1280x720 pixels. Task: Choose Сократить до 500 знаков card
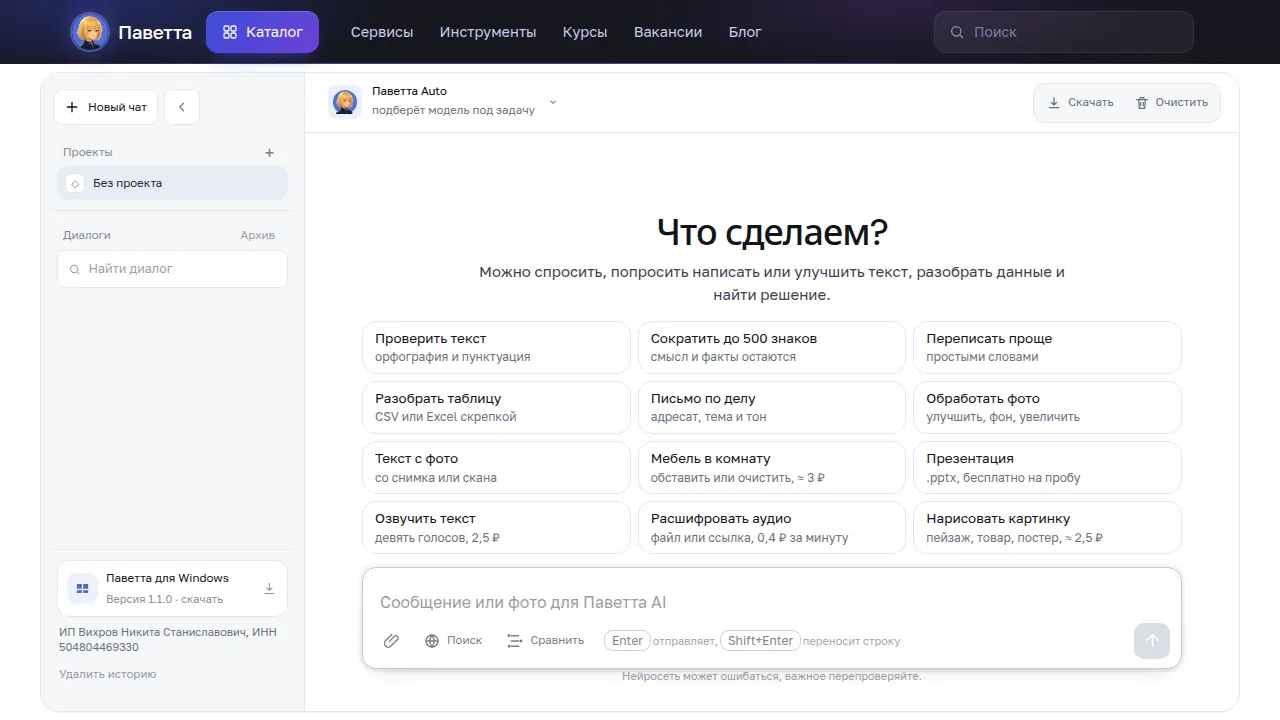tap(772, 348)
